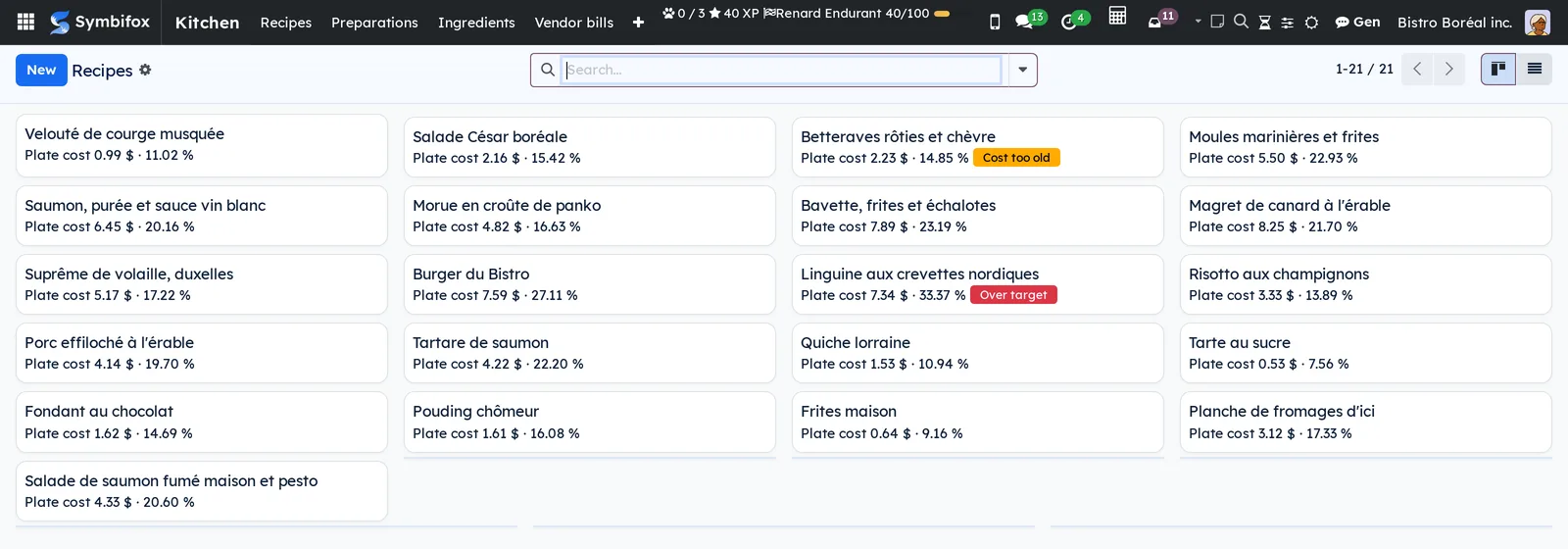Focus the recipe search field

(782, 70)
